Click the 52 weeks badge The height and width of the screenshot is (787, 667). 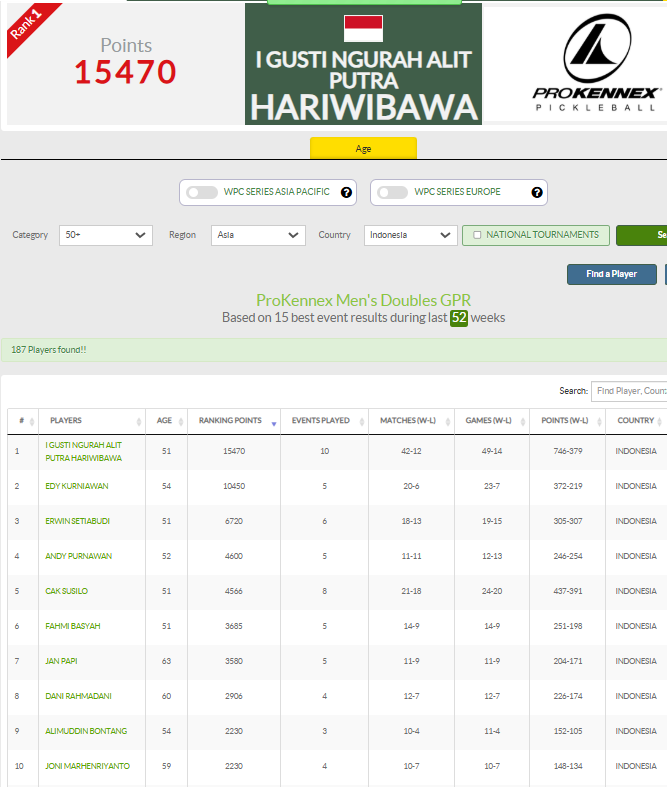459,318
